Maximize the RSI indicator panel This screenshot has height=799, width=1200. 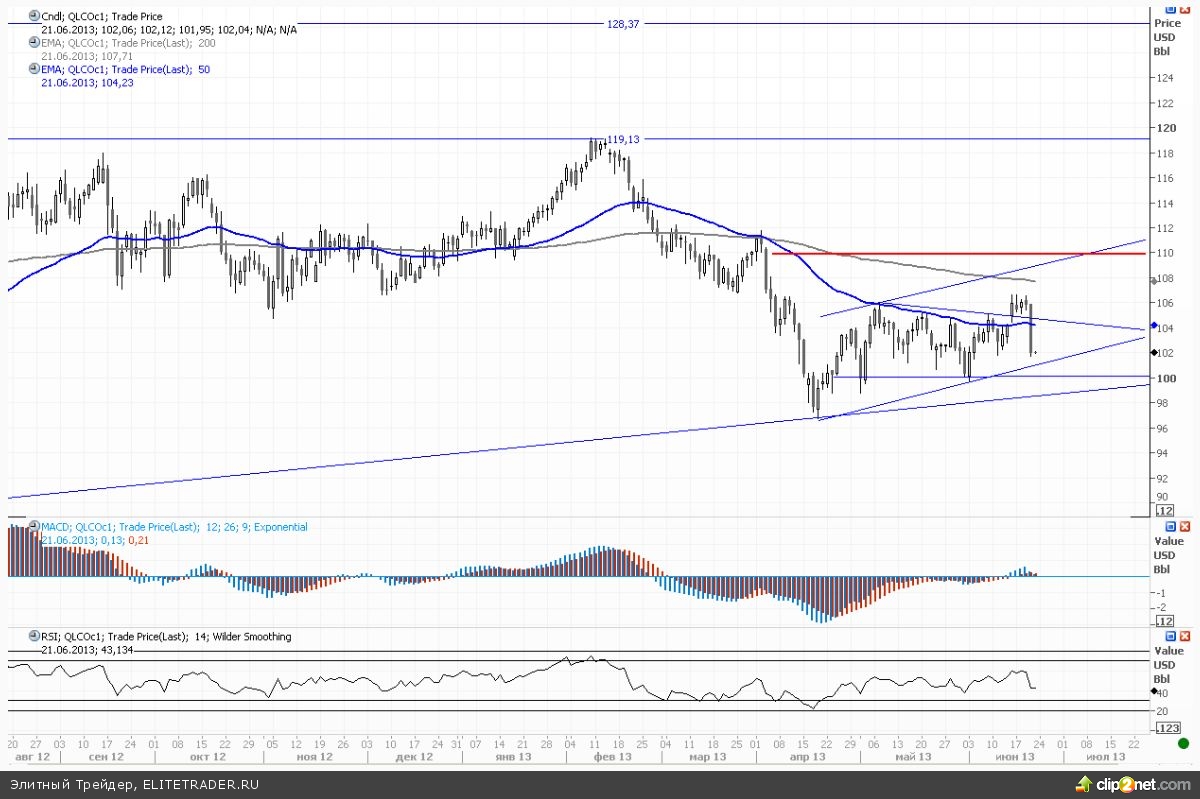pyautogui.click(x=1171, y=636)
